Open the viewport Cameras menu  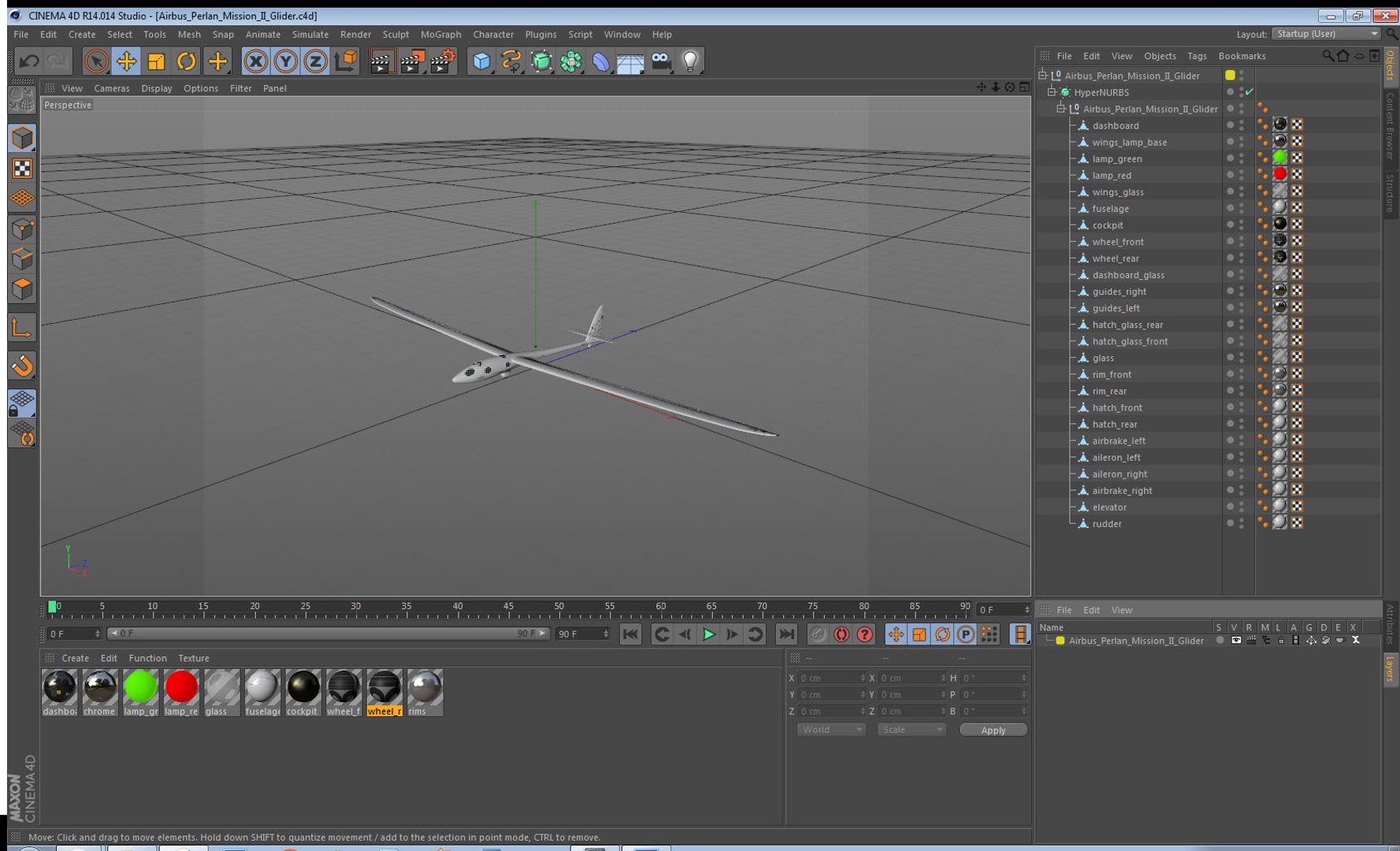pos(112,88)
